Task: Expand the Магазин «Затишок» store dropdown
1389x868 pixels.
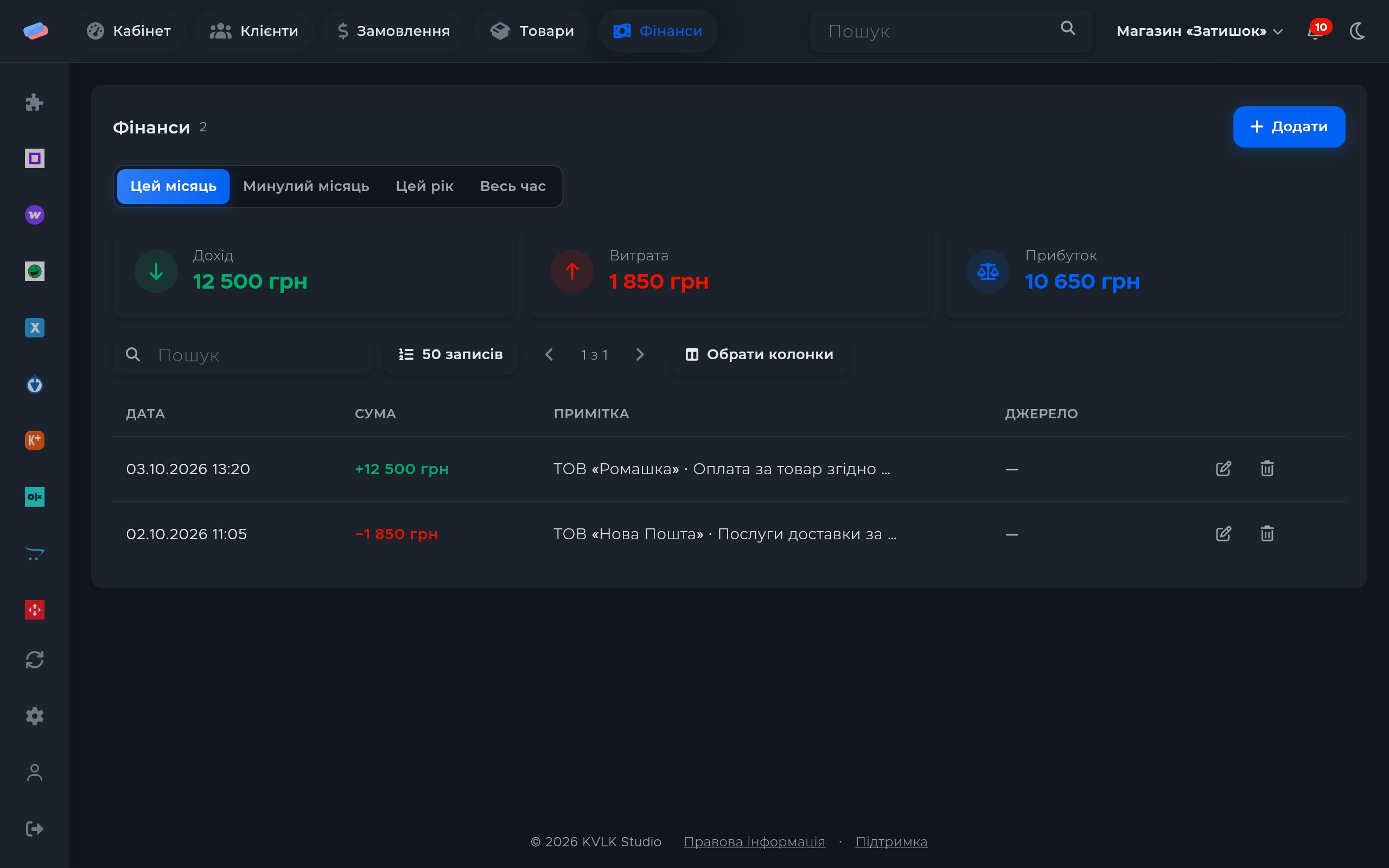Action: coord(1199,31)
